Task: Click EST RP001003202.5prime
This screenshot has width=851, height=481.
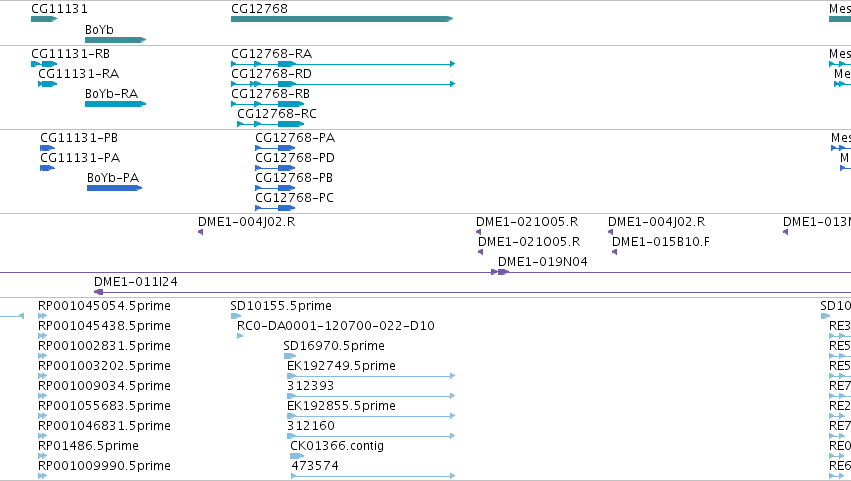Action: point(43,377)
